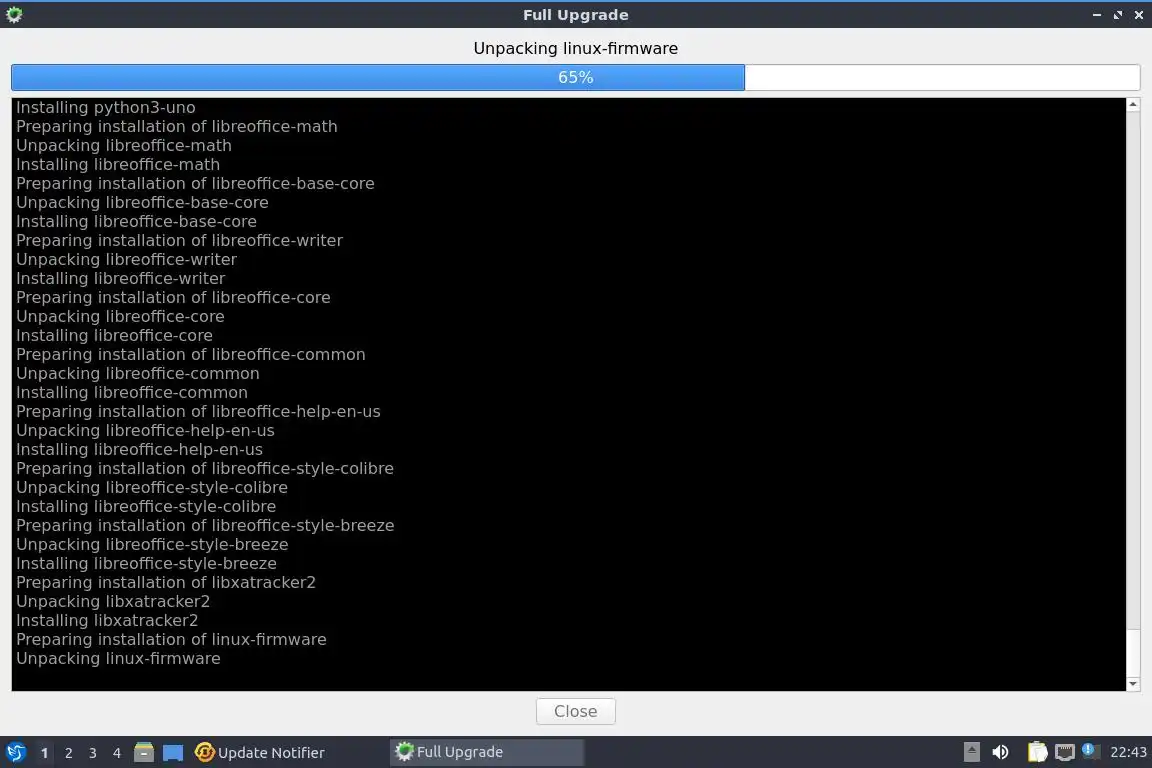Open the 22:43 panel clock
The height and width of the screenshot is (768, 1152).
click(x=1128, y=752)
